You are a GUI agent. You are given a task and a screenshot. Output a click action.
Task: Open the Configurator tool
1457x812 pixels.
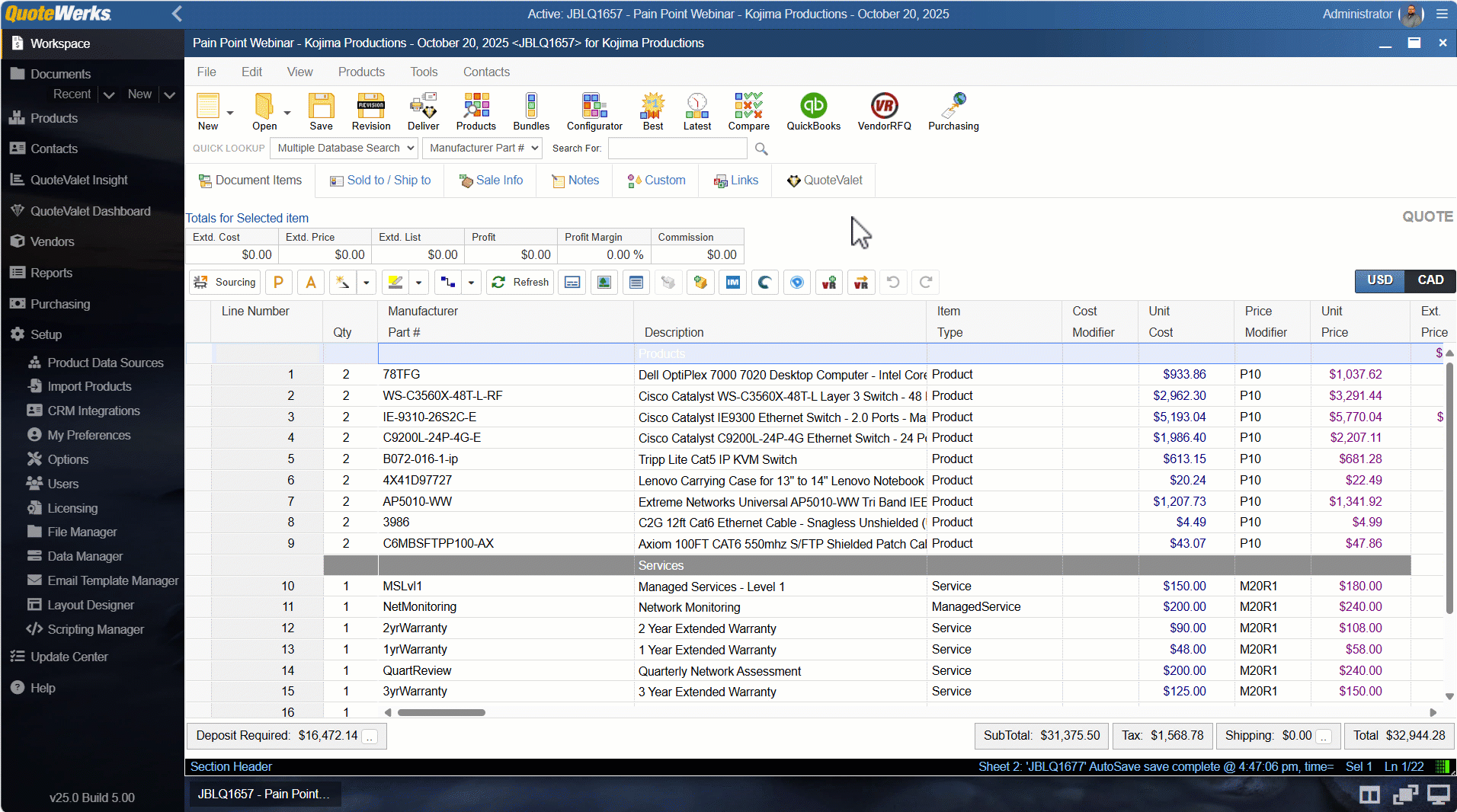pyautogui.click(x=594, y=111)
